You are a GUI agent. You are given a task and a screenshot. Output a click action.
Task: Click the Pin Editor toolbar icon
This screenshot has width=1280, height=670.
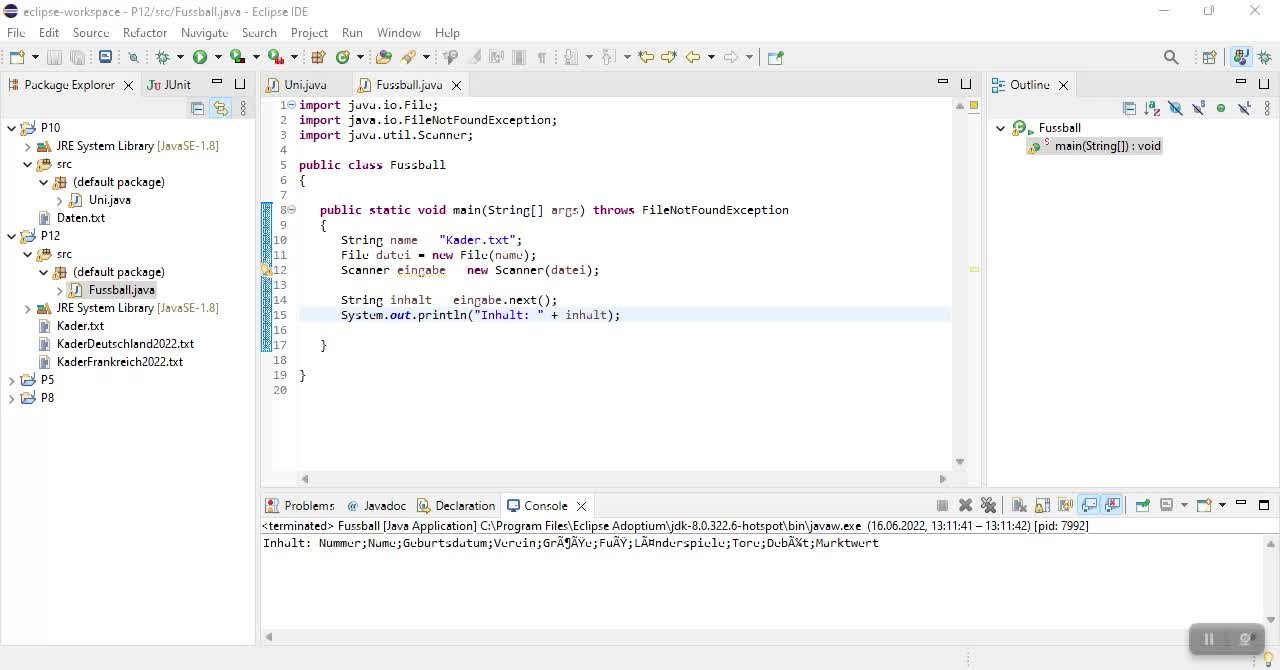775,57
